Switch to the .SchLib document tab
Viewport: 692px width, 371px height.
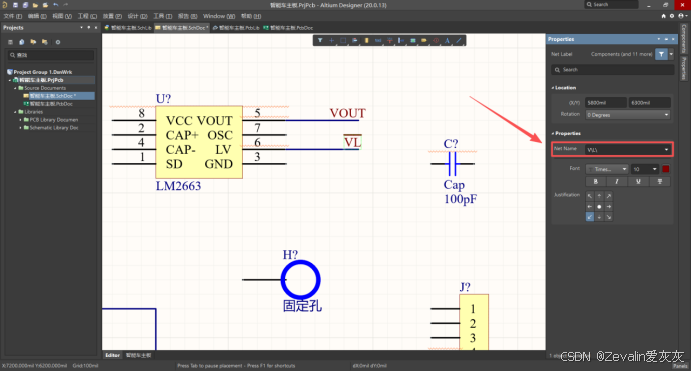[x=128, y=27]
